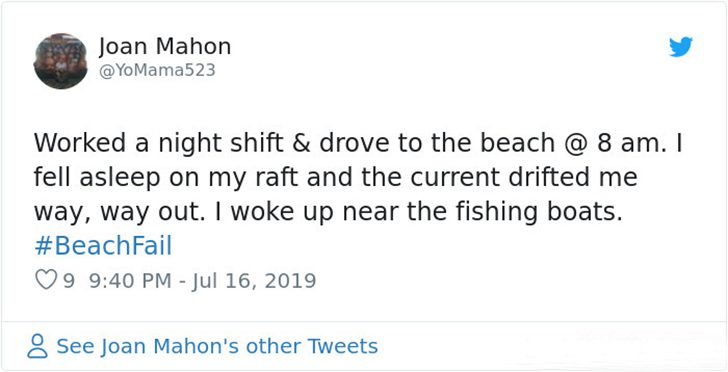Screen dimensions: 728x372
Task: Like the tweet using the heart icon
Action: [46, 280]
